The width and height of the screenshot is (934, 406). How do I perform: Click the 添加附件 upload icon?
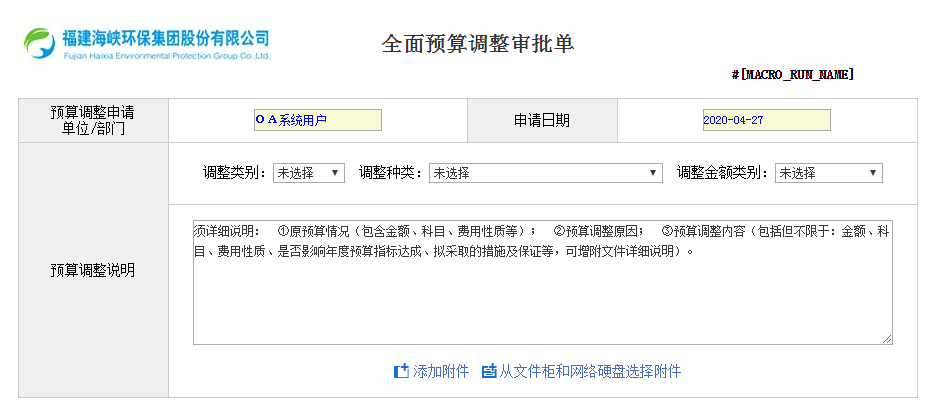click(401, 371)
